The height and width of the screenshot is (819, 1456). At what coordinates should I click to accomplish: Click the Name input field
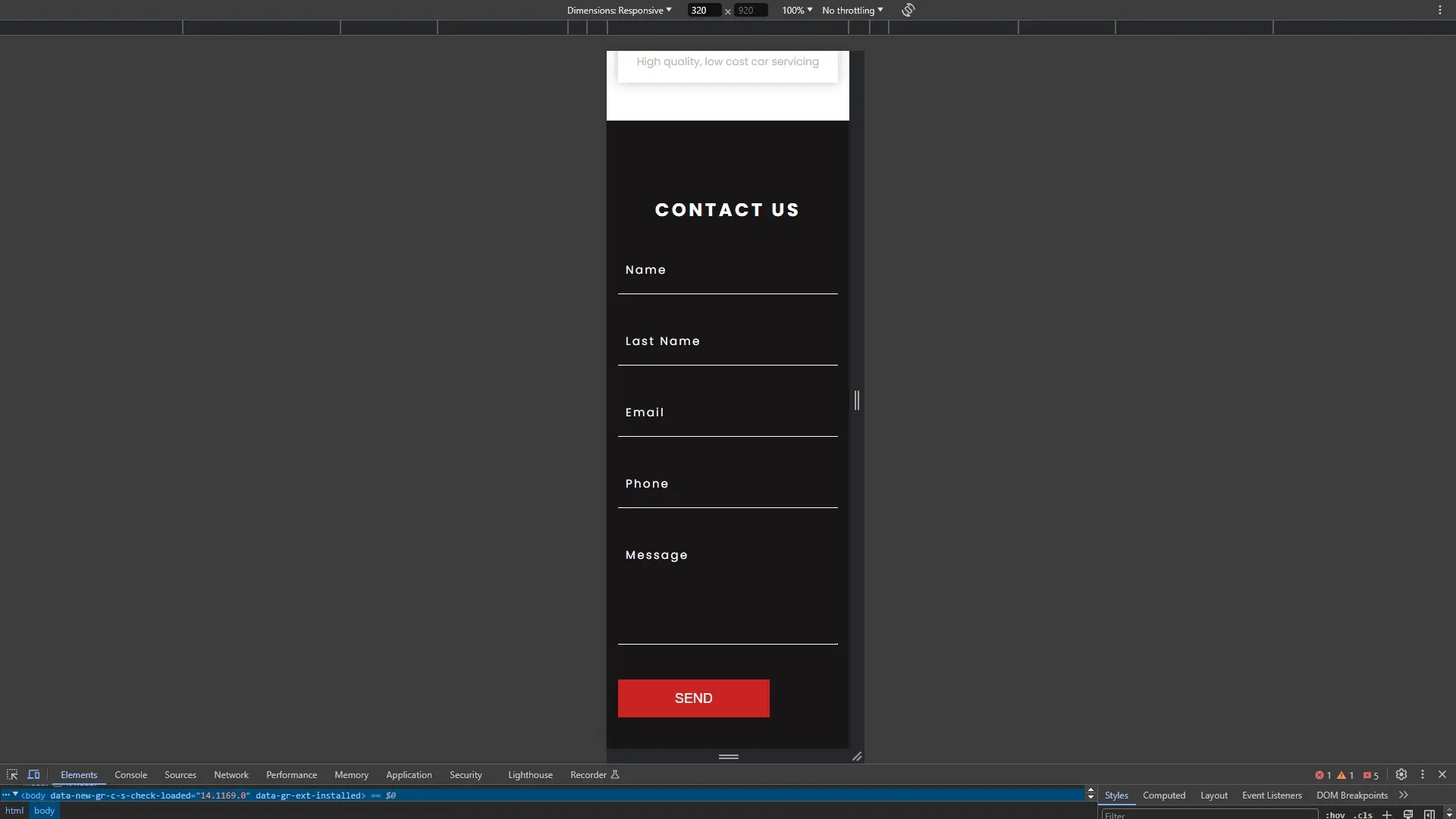(x=727, y=270)
